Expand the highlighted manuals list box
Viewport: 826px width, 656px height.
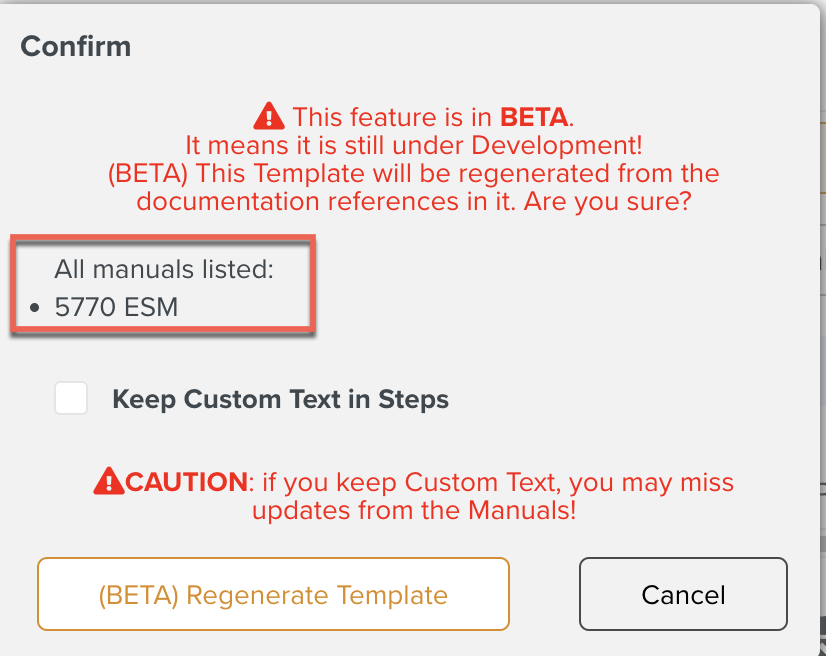pos(162,287)
